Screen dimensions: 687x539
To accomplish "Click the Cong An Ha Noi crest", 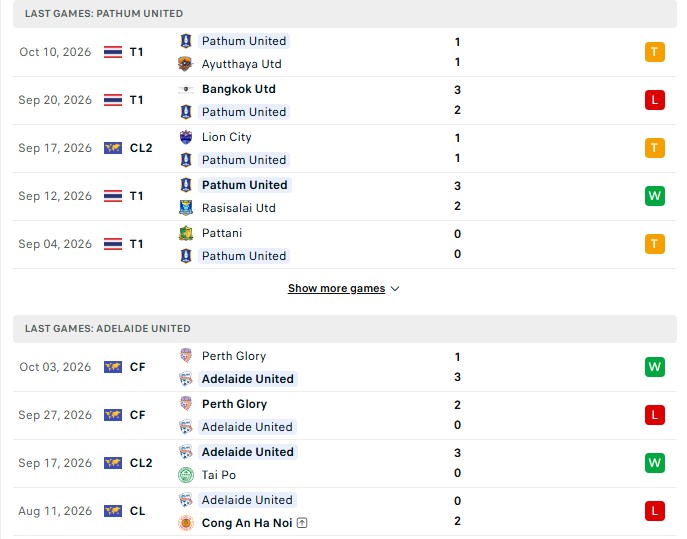I will 186,523.
